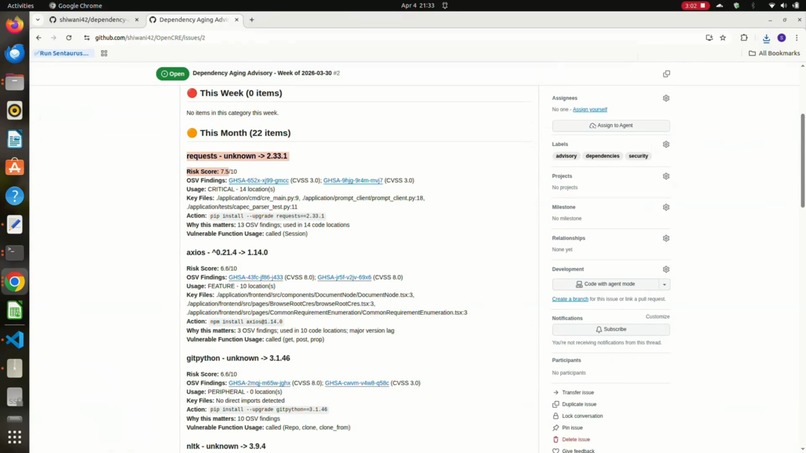Open the Chrome extensions puzzle icon
The height and width of the screenshot is (453, 806).
coord(744,38)
